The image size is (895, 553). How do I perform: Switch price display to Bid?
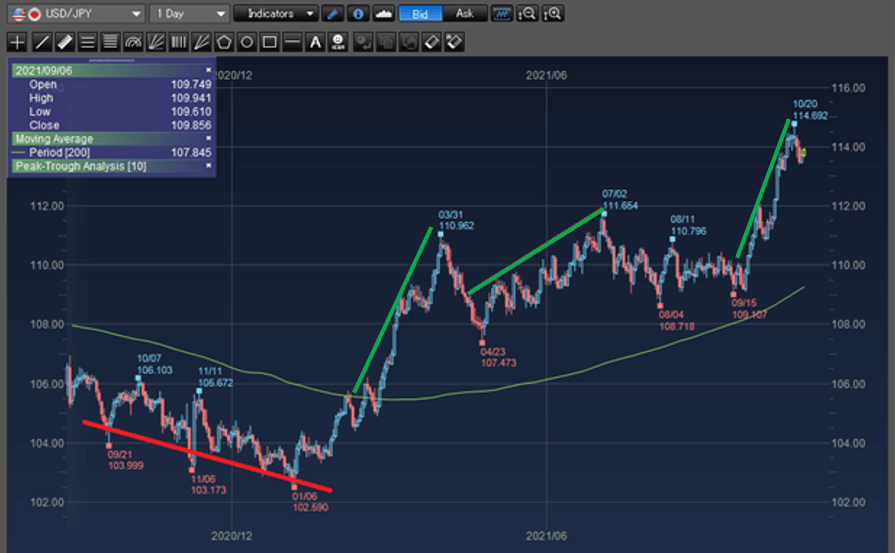pos(420,14)
